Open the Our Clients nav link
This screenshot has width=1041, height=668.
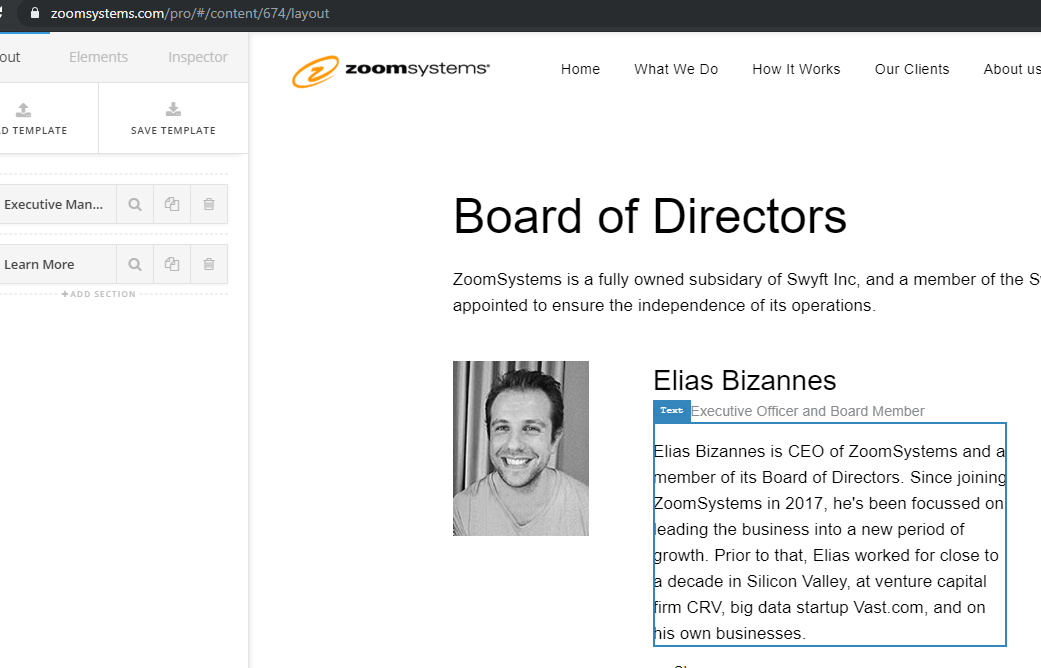pos(912,69)
